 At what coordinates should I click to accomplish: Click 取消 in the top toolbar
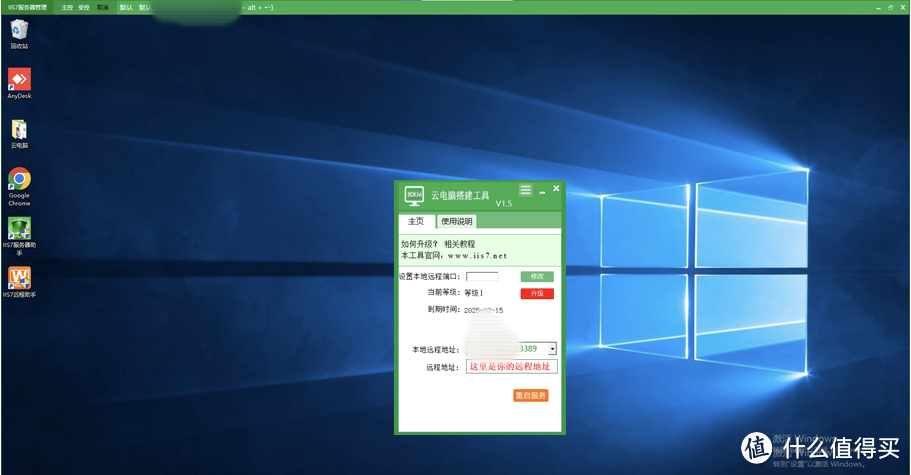pos(102,8)
